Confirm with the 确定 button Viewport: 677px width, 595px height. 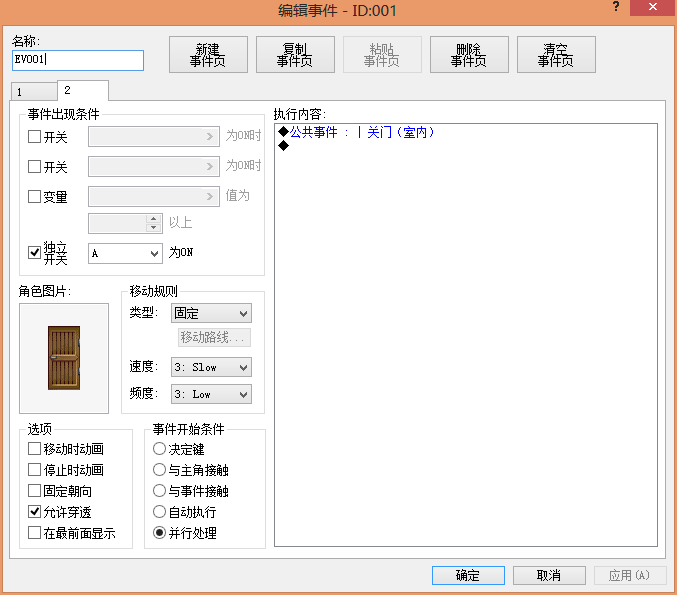[x=468, y=576]
